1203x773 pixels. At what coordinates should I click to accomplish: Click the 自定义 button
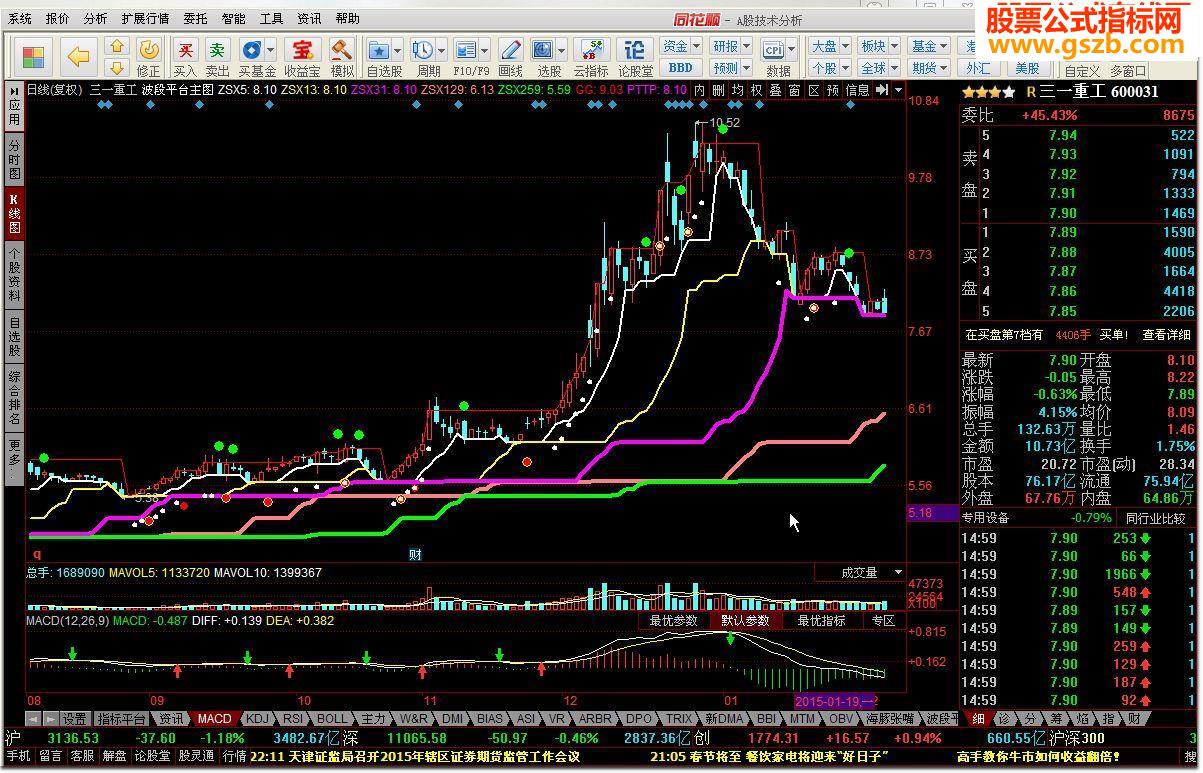click(1081, 71)
